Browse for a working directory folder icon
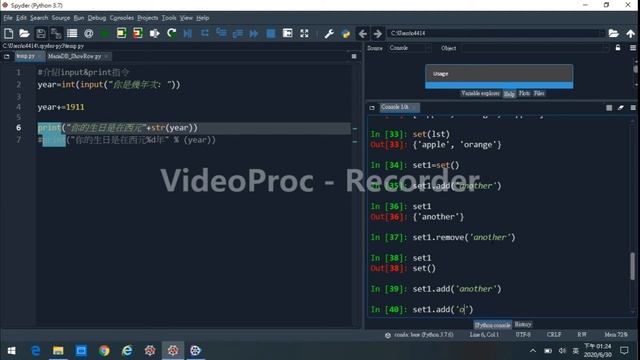Image resolution: width=640 pixels, height=360 pixels. (x=613, y=33)
